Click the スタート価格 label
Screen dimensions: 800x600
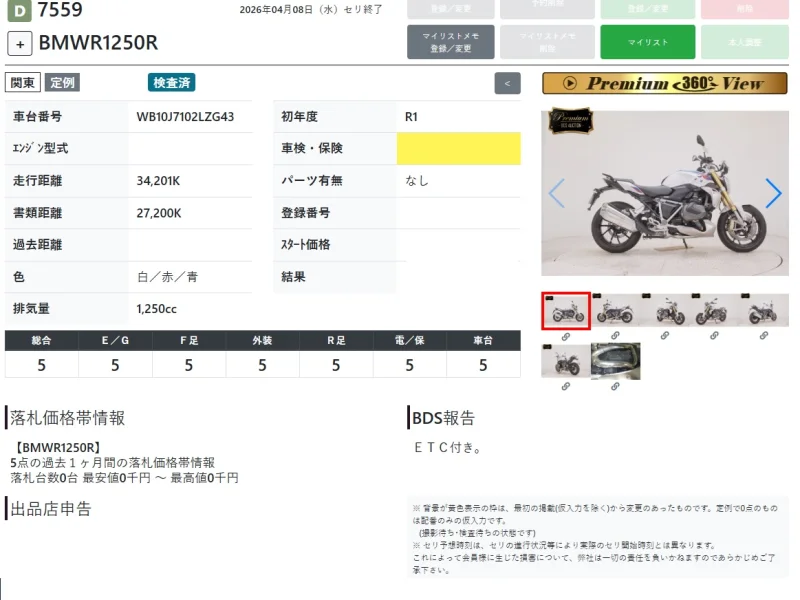point(306,244)
